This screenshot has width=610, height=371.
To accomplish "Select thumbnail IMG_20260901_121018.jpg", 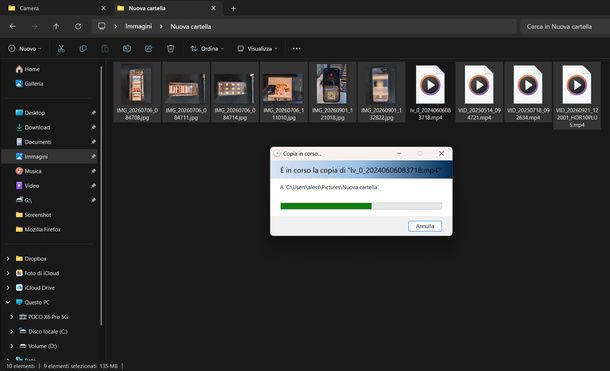I will 332,93.
